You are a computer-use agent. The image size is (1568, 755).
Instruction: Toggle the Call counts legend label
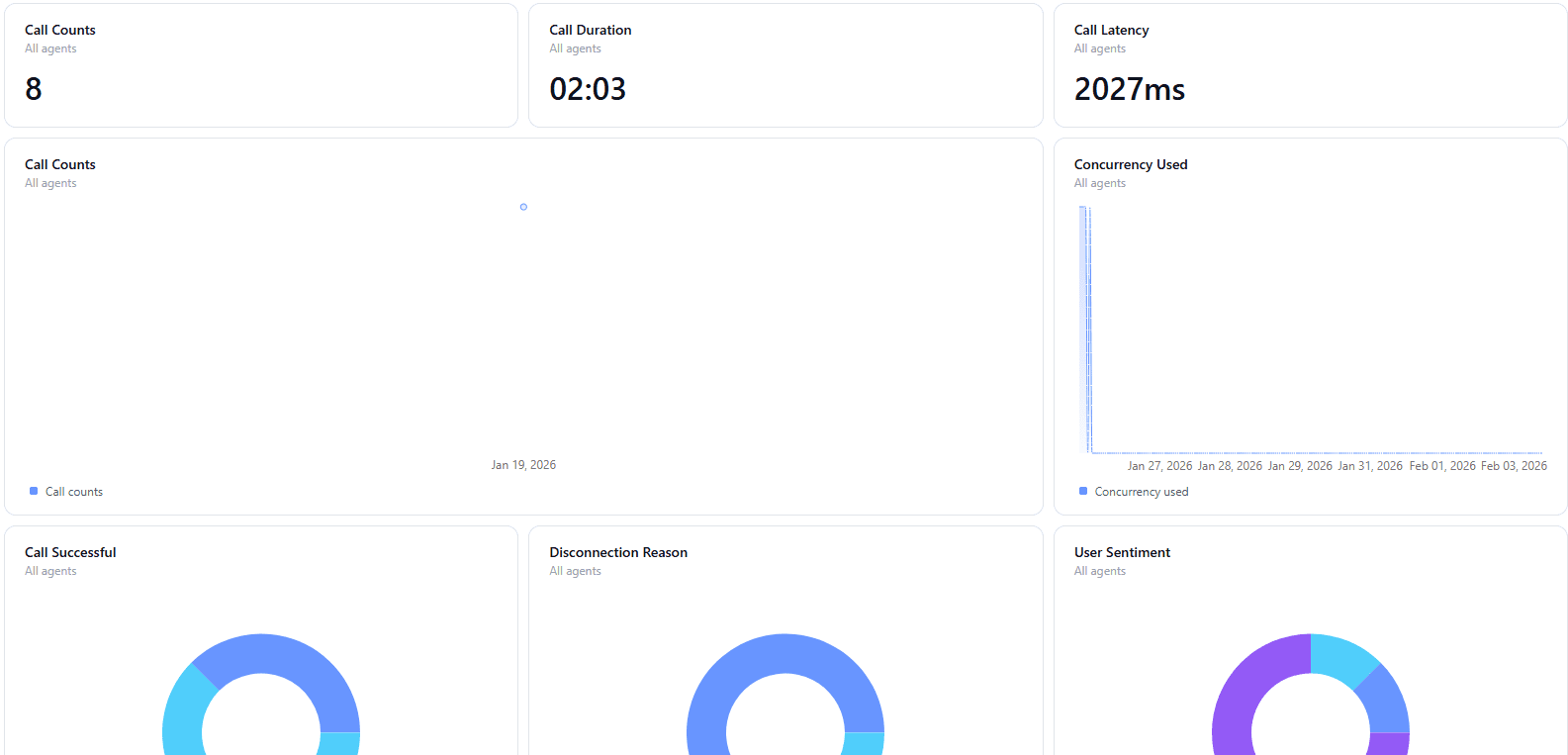coord(74,492)
